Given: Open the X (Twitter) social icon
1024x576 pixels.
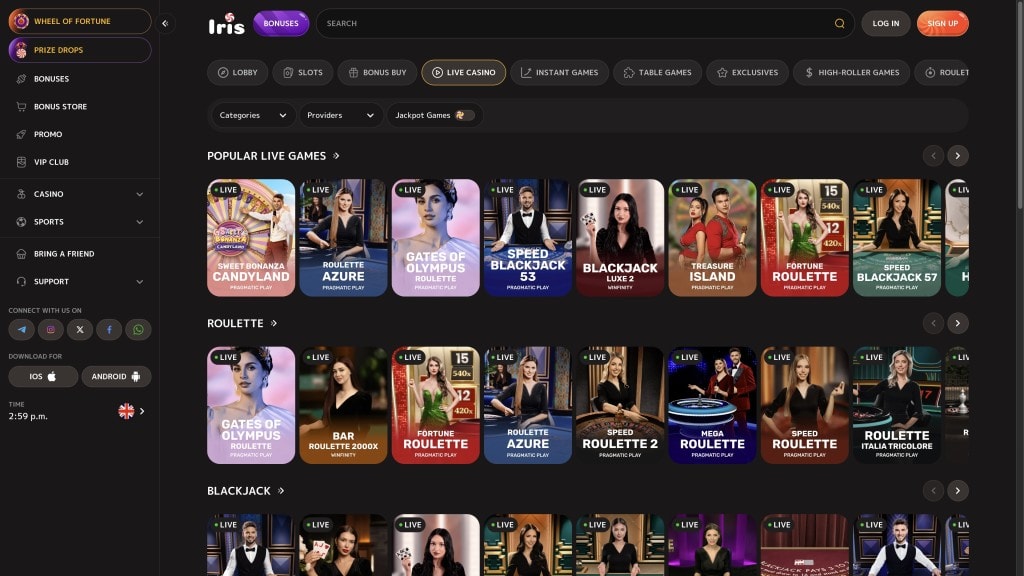Looking at the screenshot, I should (x=80, y=330).
